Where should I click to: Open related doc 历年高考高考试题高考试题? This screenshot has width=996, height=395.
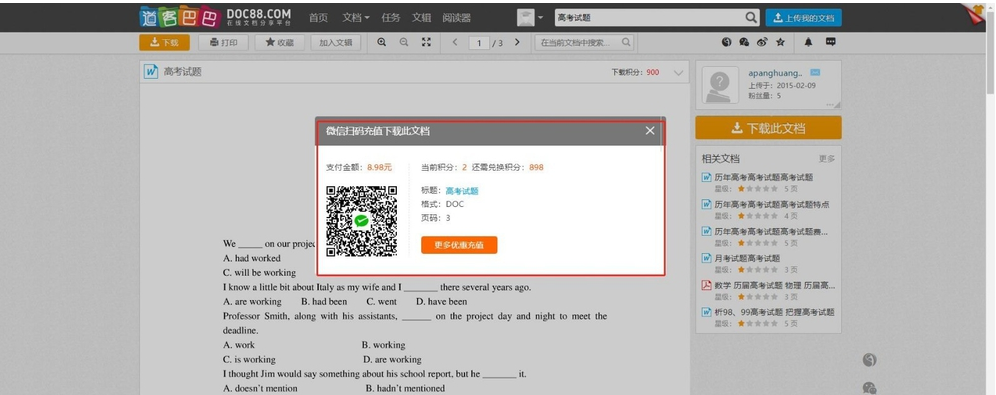pyautogui.click(x=764, y=177)
